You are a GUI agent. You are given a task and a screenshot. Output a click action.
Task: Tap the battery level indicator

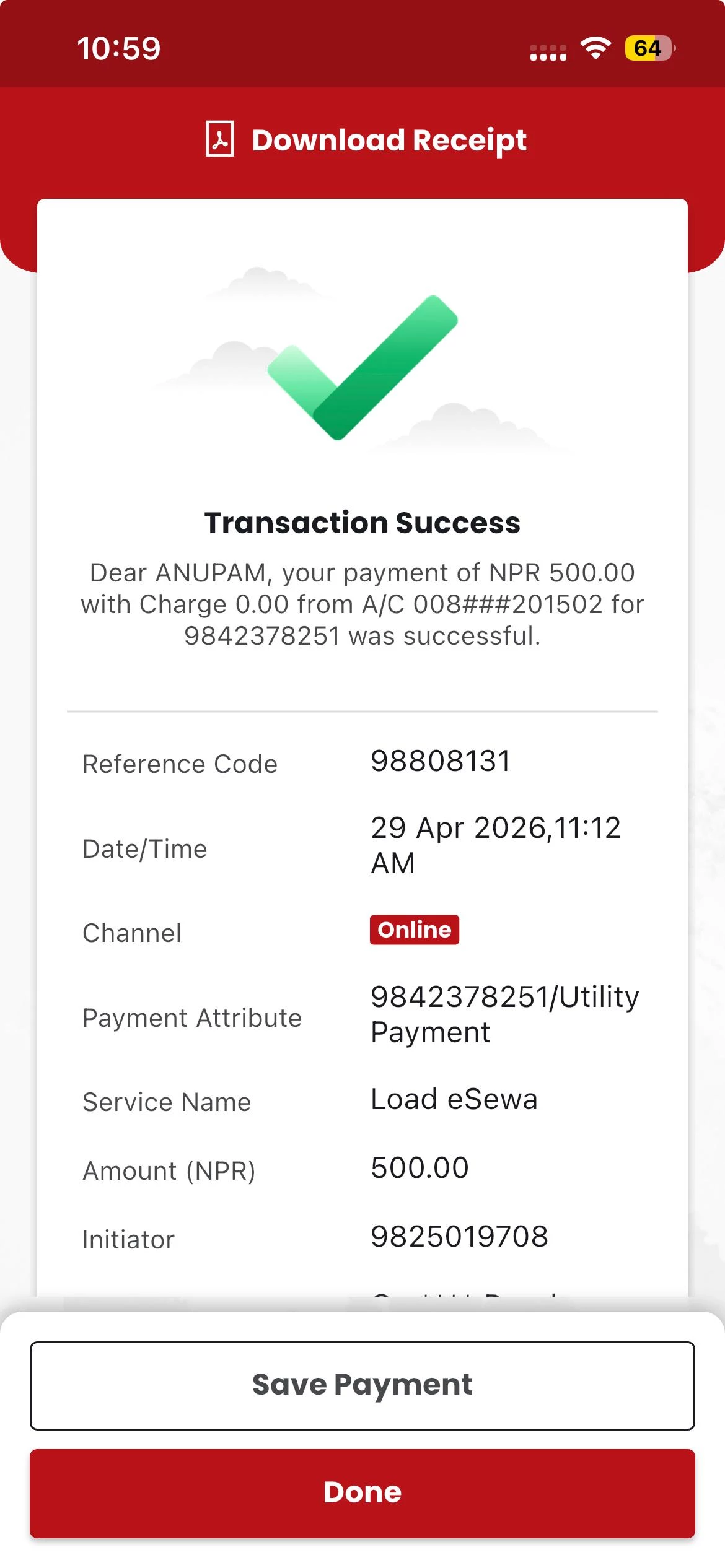(x=649, y=48)
